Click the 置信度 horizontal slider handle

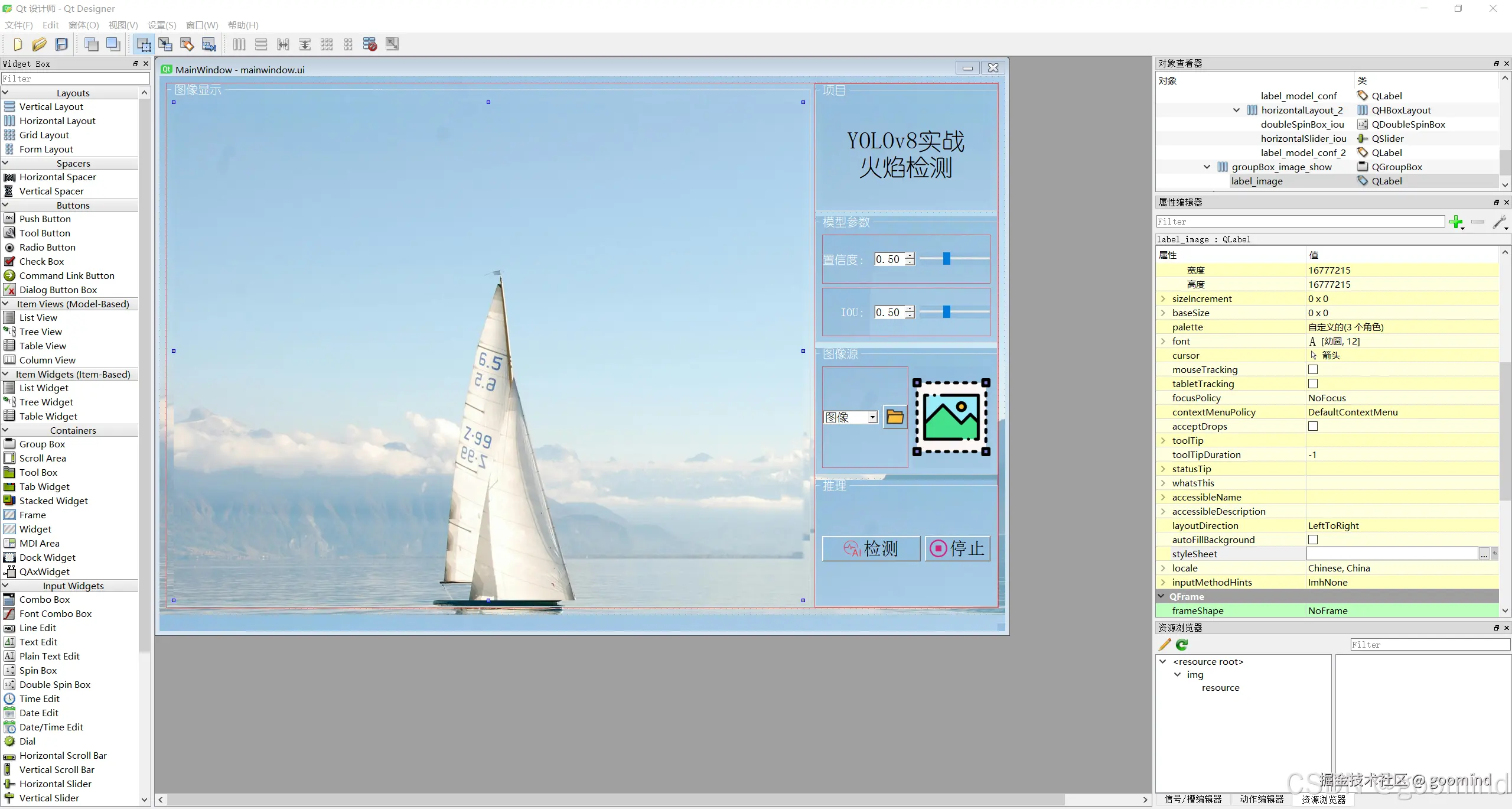point(947,259)
